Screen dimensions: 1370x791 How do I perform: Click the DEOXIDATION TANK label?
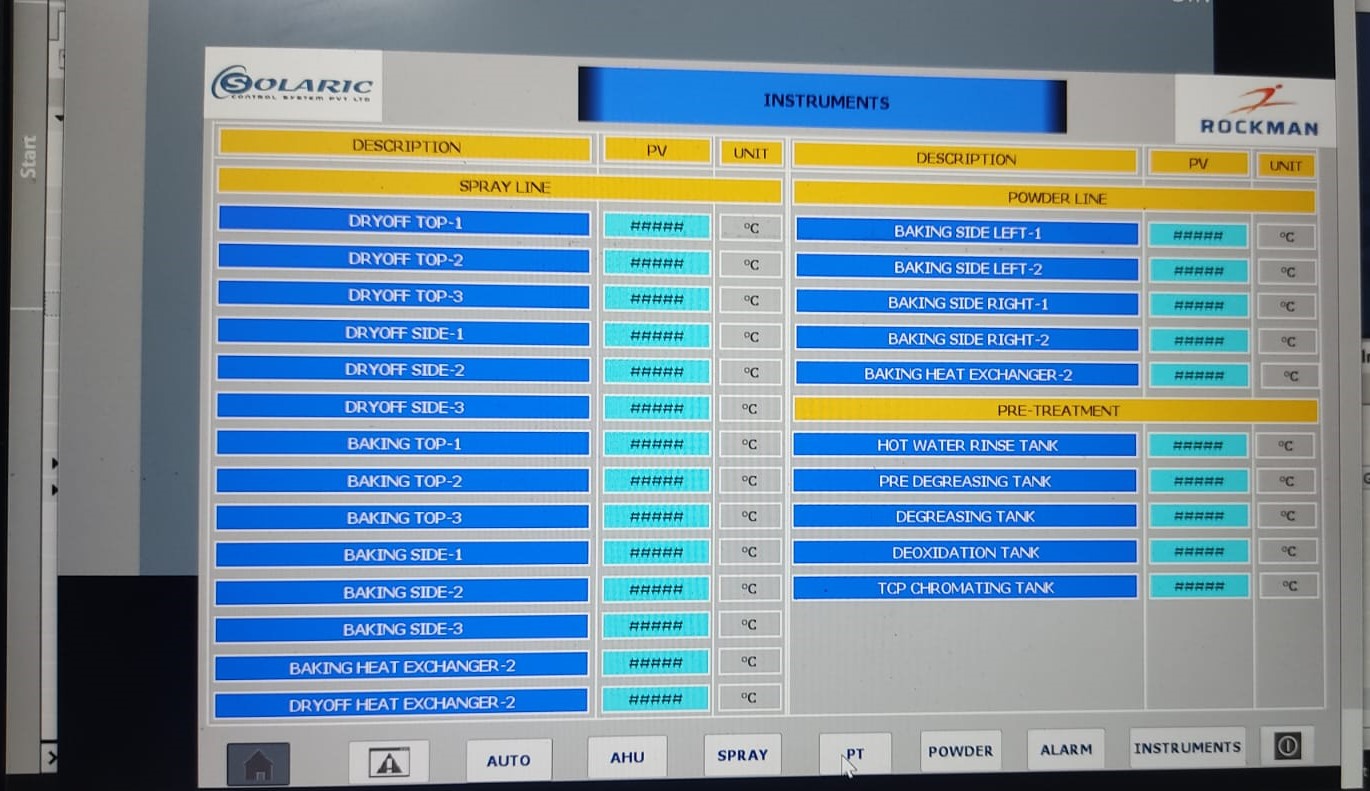coord(966,552)
